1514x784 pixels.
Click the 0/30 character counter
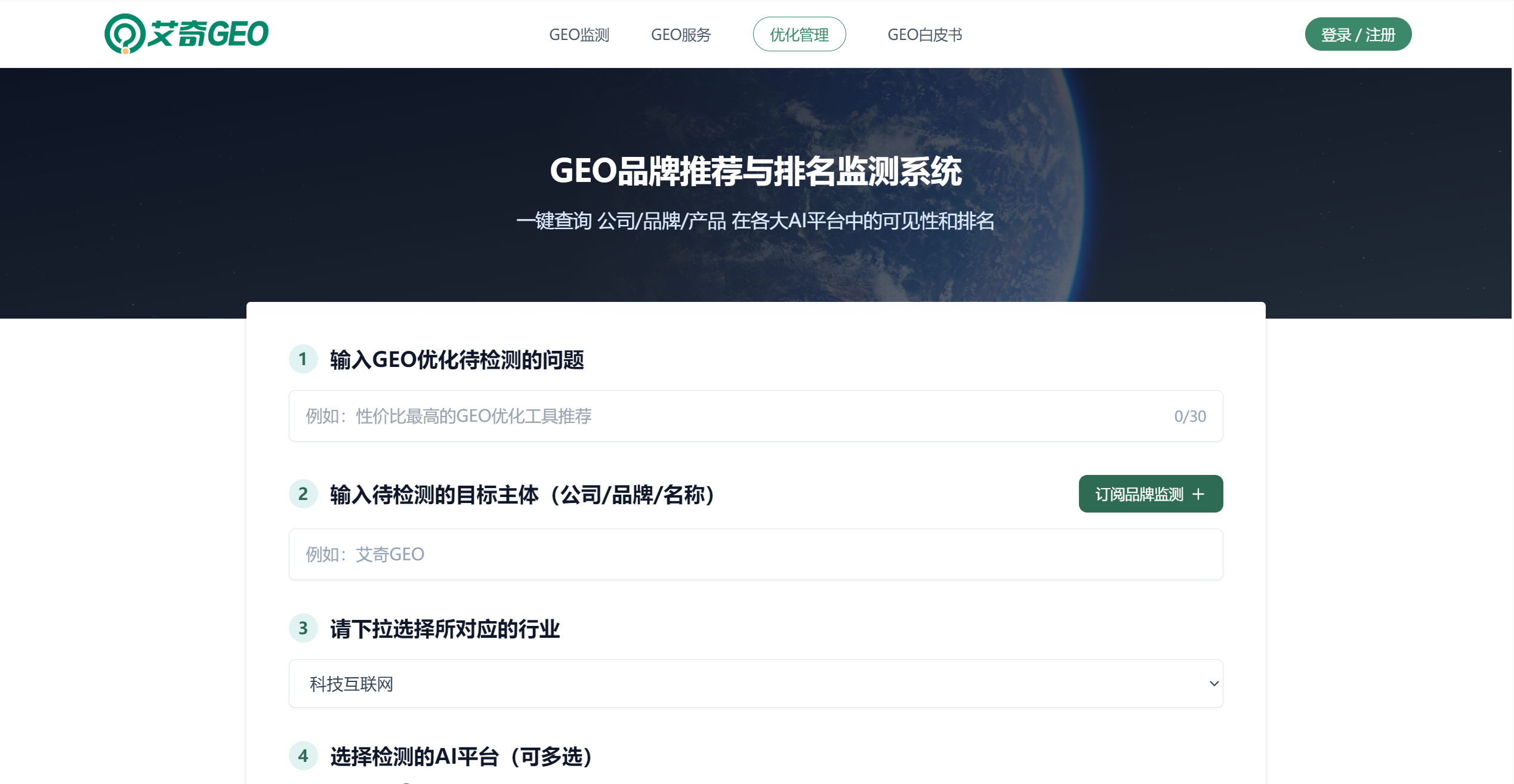pos(1189,416)
